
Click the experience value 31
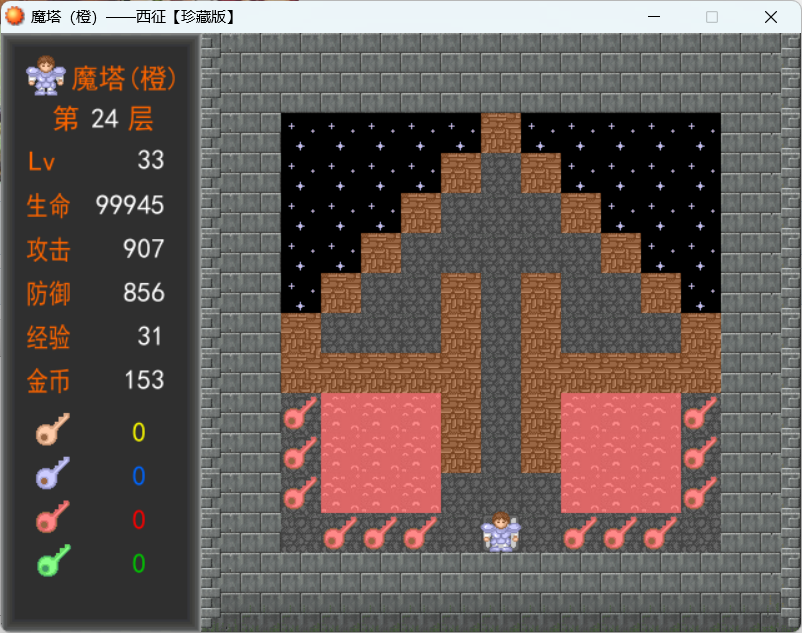click(x=150, y=336)
